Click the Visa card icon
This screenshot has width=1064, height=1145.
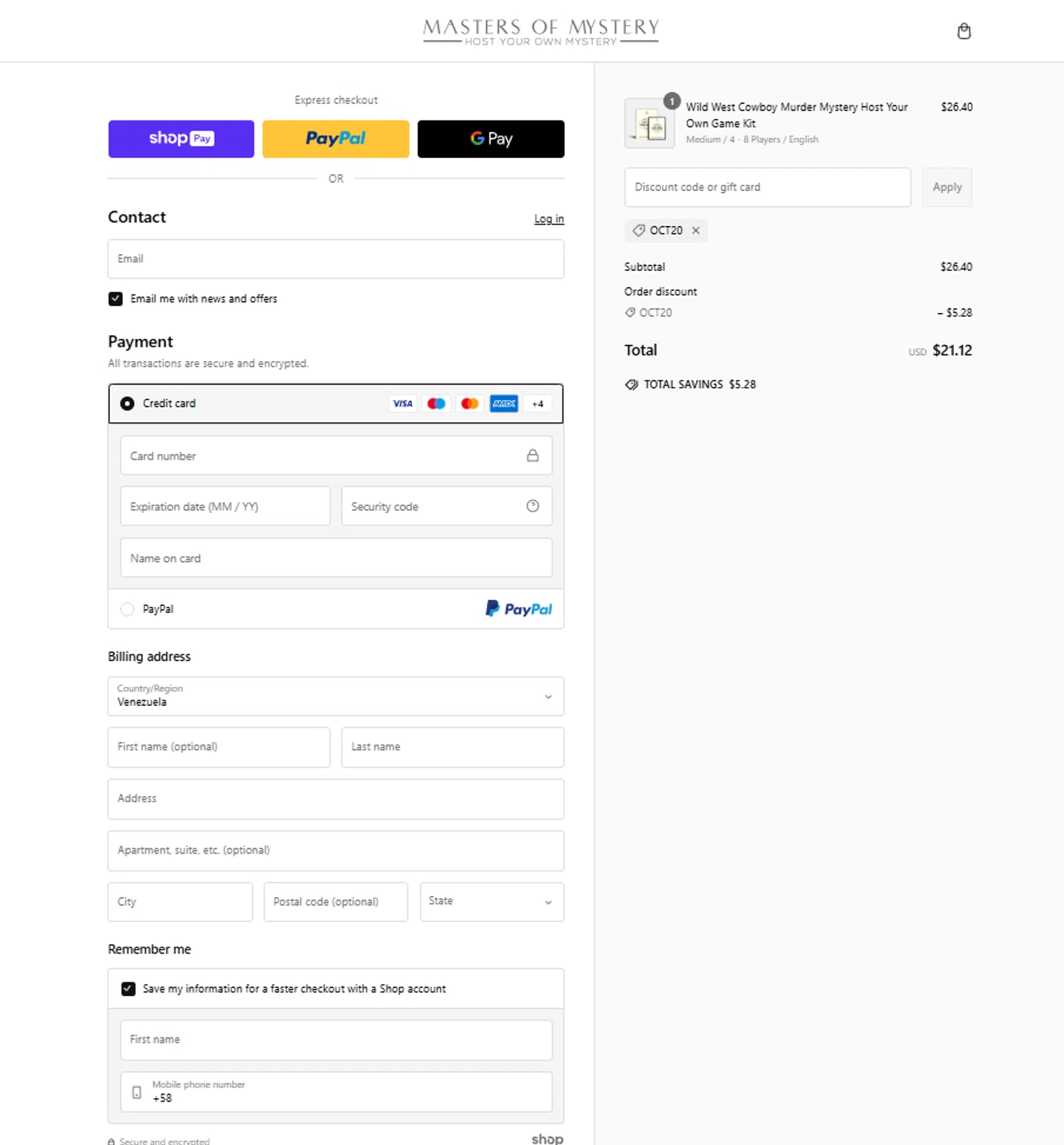tap(402, 404)
